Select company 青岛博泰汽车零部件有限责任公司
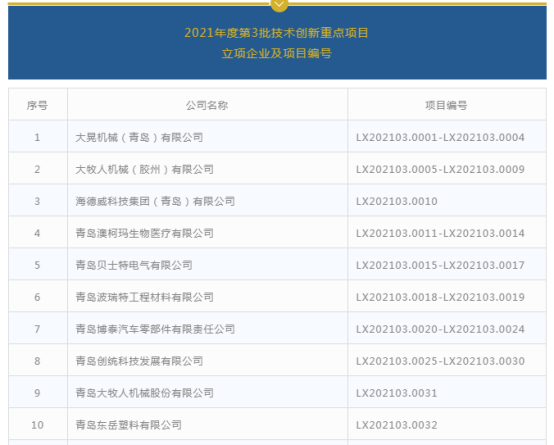Screen dimensions: 554x445 pos(155,329)
